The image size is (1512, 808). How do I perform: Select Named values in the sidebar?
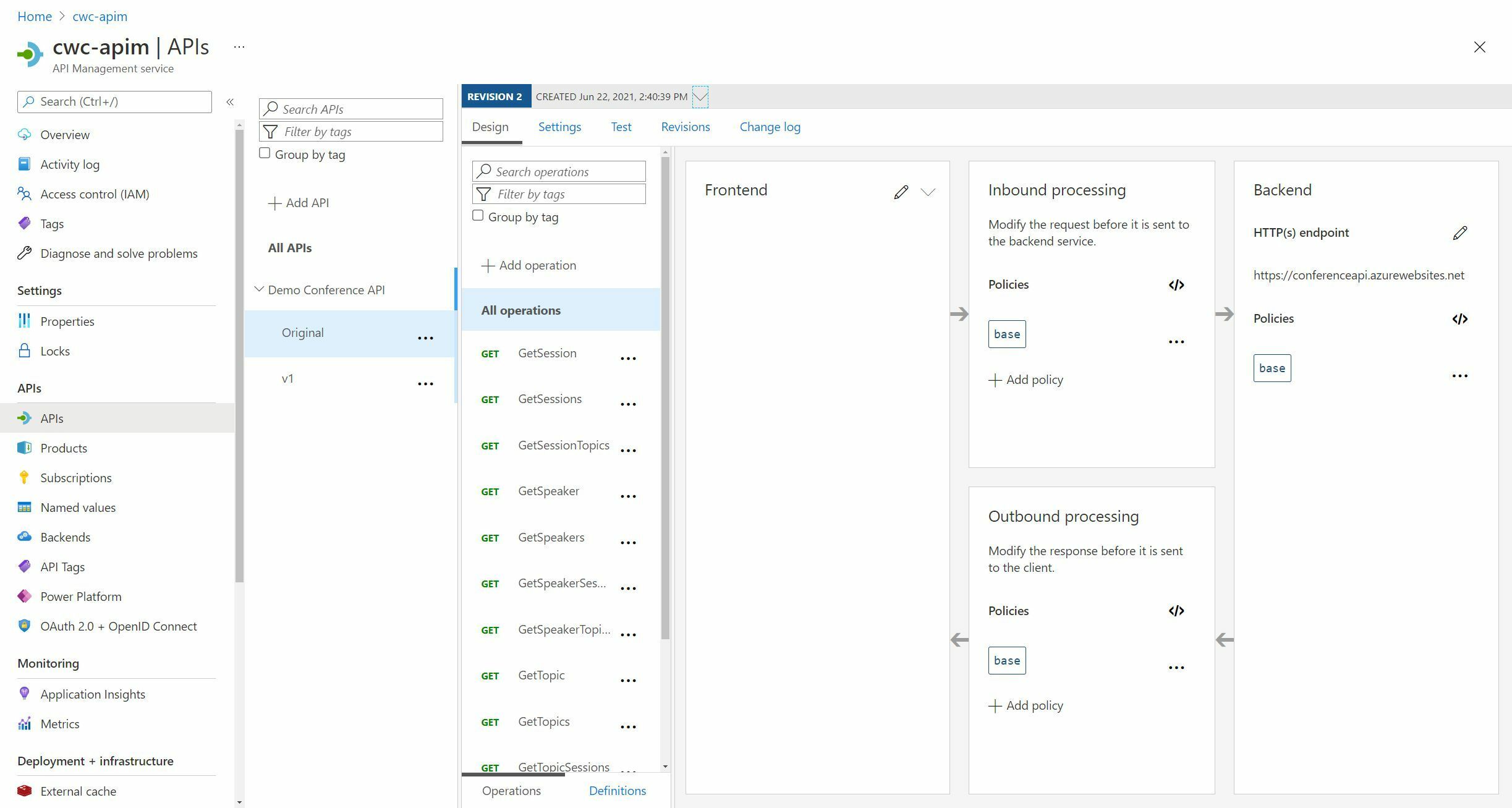pyautogui.click(x=77, y=507)
